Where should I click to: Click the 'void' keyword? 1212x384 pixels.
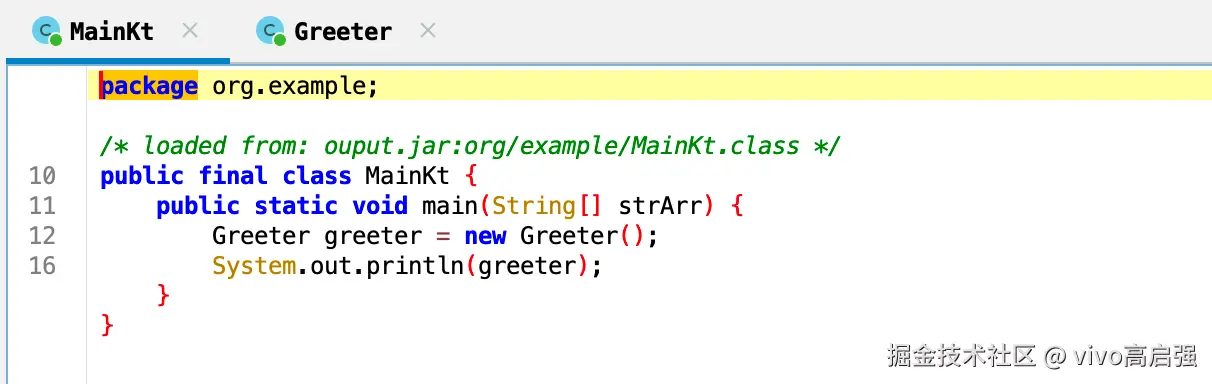(380, 206)
